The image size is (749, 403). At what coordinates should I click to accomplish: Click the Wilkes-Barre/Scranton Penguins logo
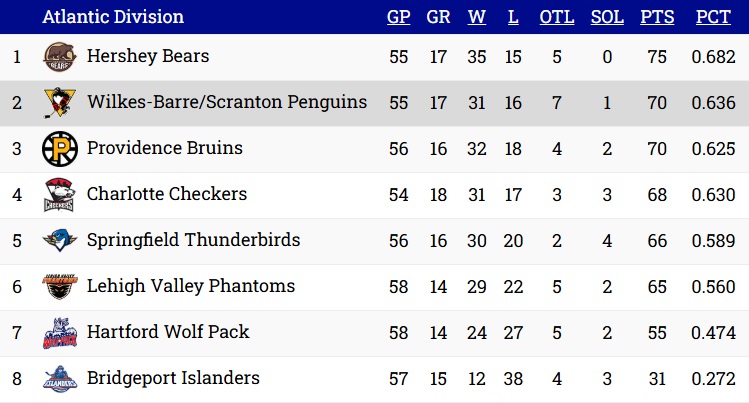click(60, 103)
